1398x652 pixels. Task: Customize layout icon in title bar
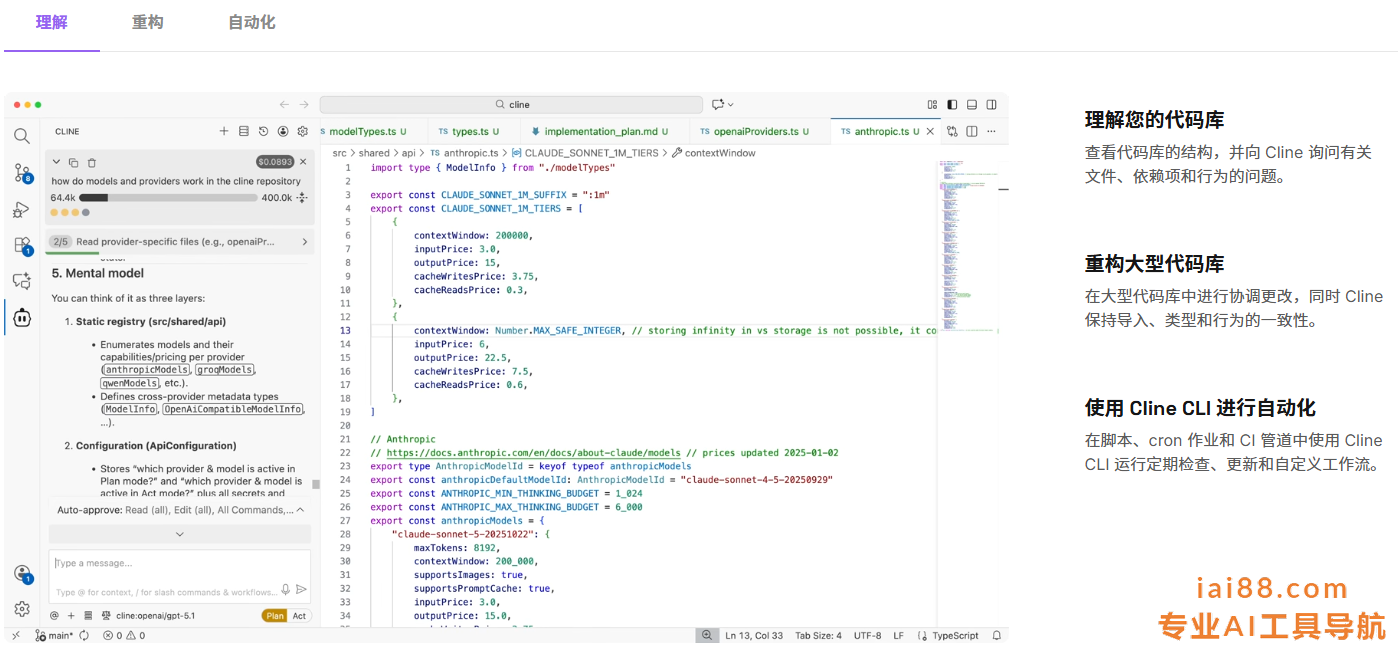[x=932, y=104]
